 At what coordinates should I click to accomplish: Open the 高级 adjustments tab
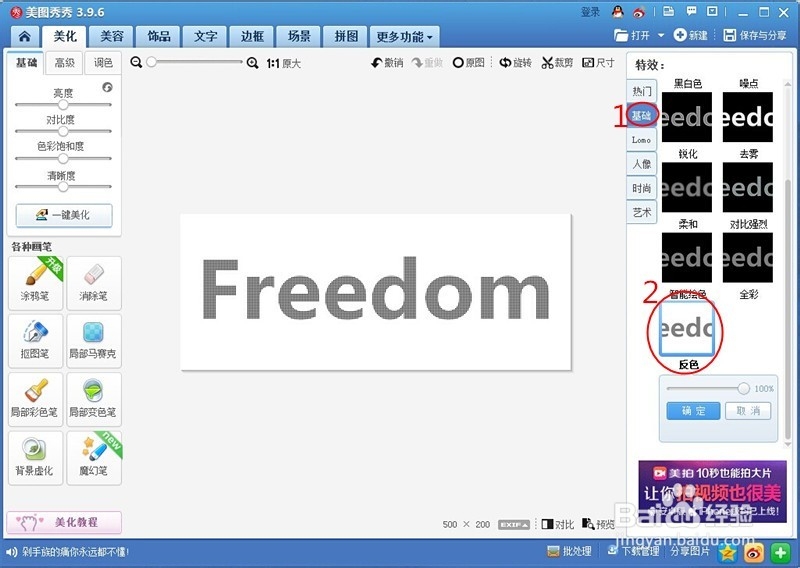click(x=64, y=63)
